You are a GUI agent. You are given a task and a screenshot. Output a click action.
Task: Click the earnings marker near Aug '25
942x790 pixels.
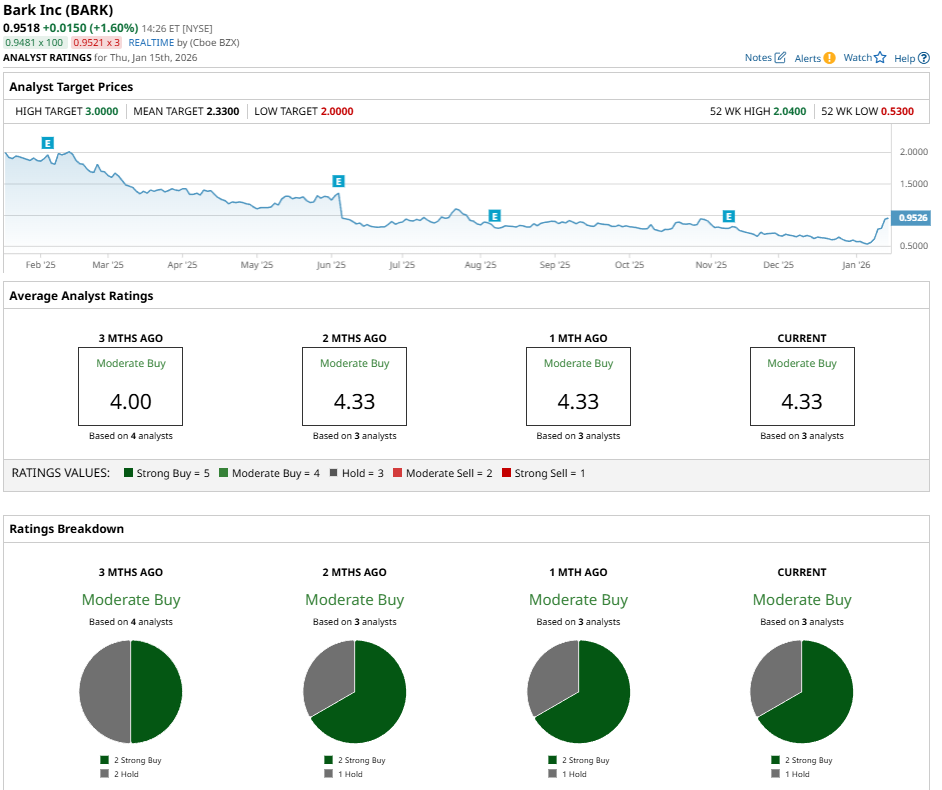pos(494,216)
